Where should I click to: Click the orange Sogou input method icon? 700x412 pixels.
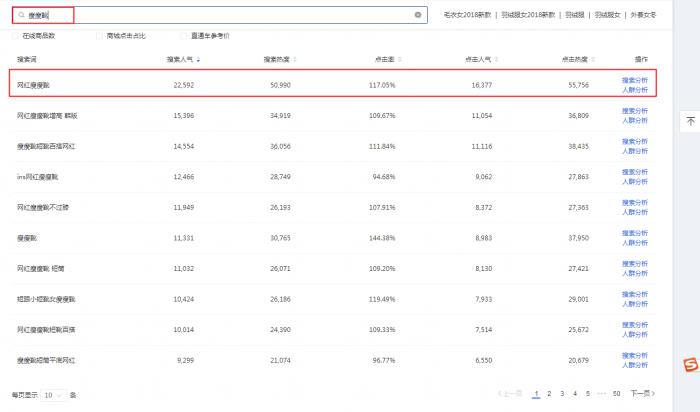click(x=689, y=365)
